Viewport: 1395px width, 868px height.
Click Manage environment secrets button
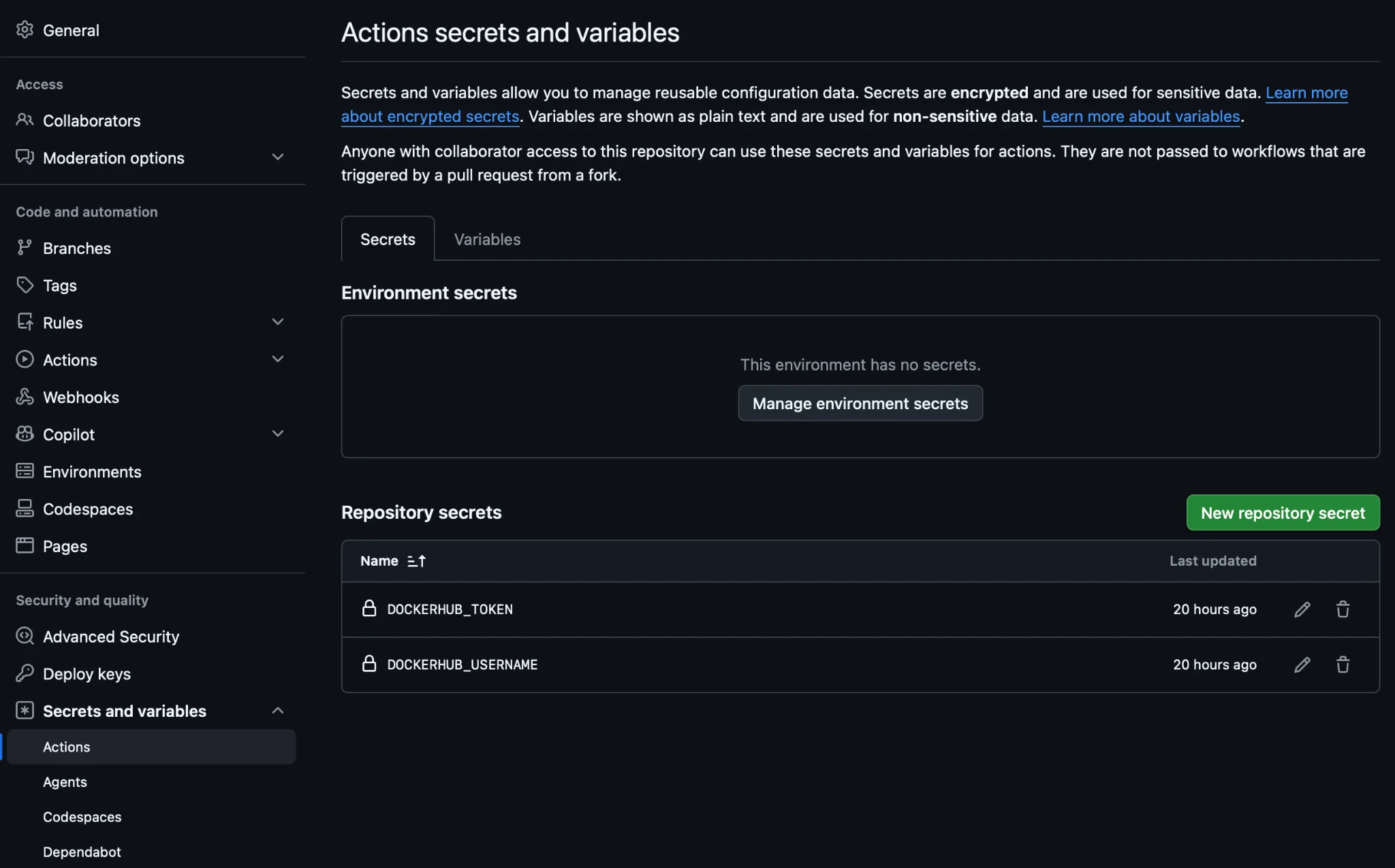[x=860, y=403]
